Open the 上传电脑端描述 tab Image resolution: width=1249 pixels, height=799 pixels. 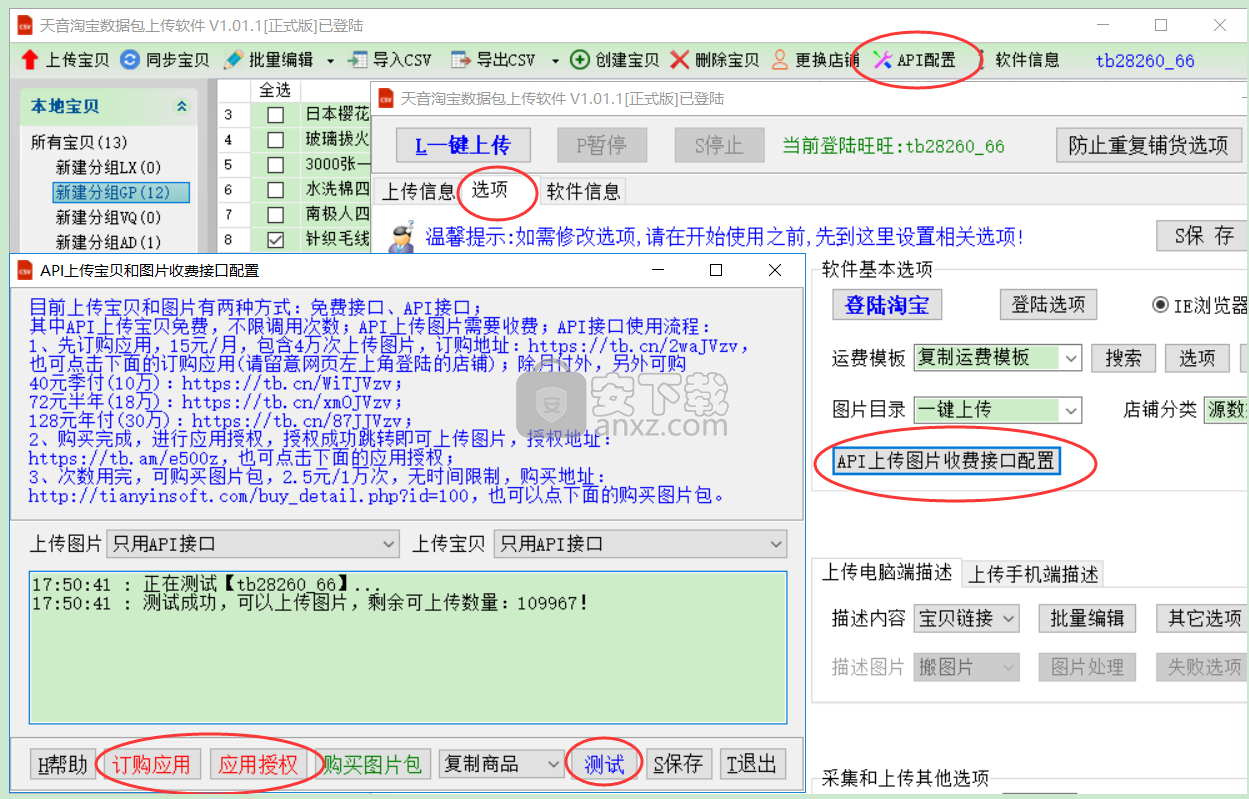(x=887, y=572)
